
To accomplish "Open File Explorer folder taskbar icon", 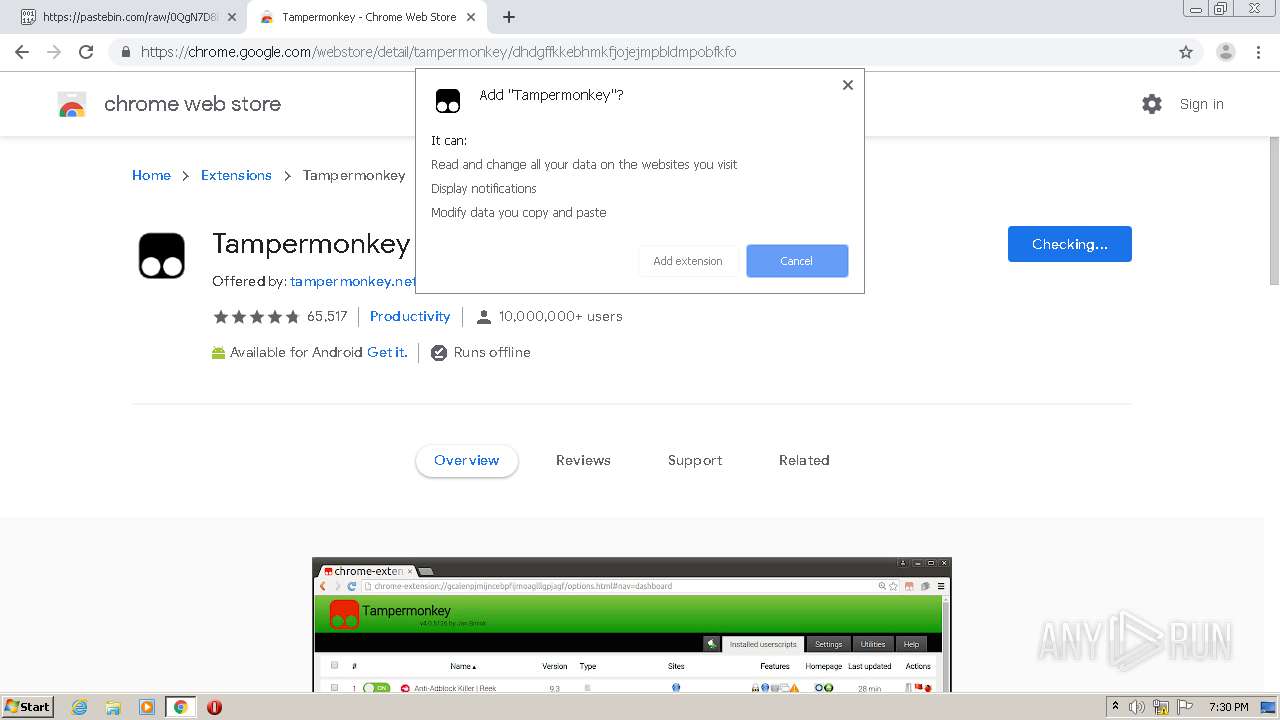I will (113, 707).
